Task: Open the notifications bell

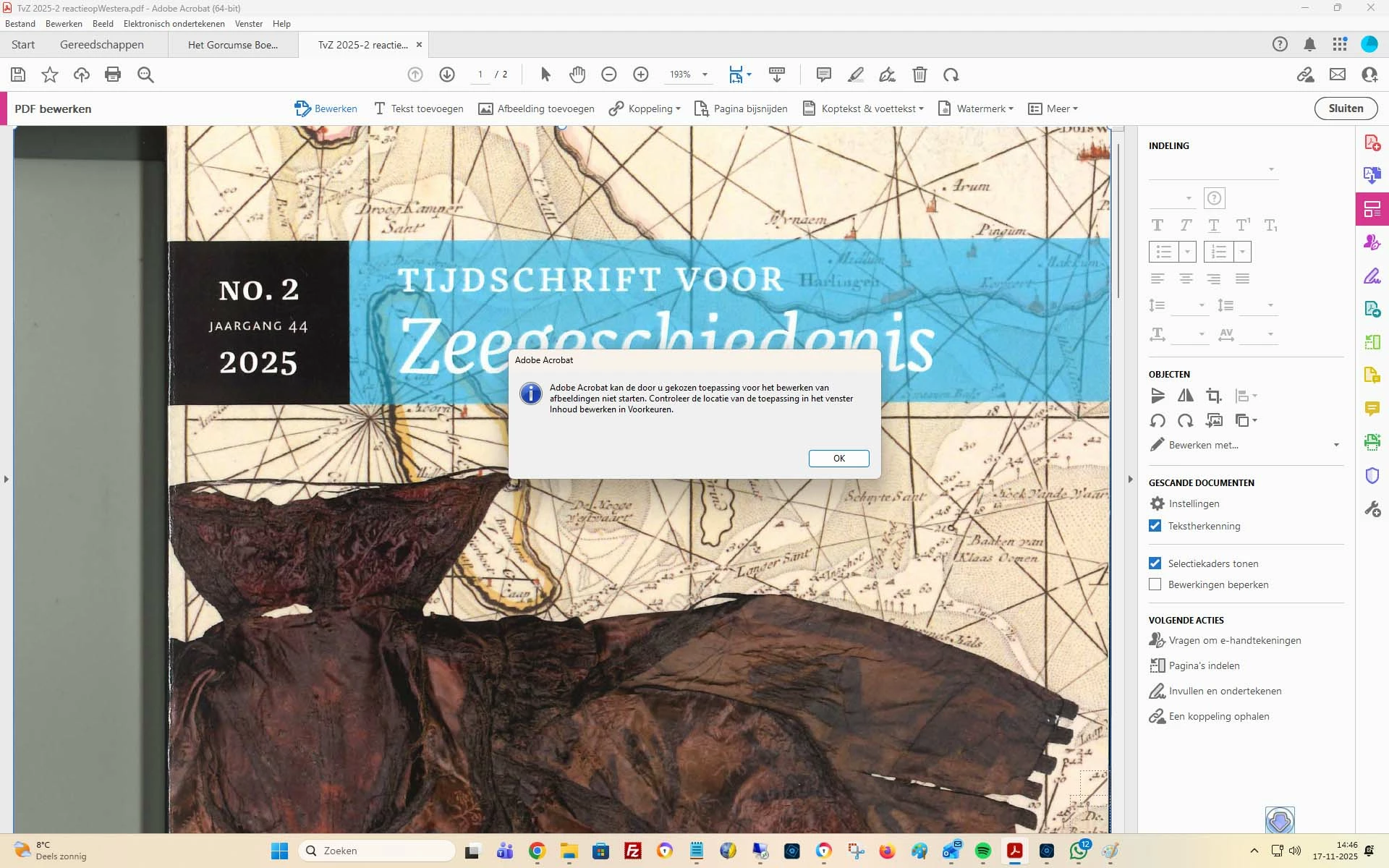Action: coord(1309,45)
